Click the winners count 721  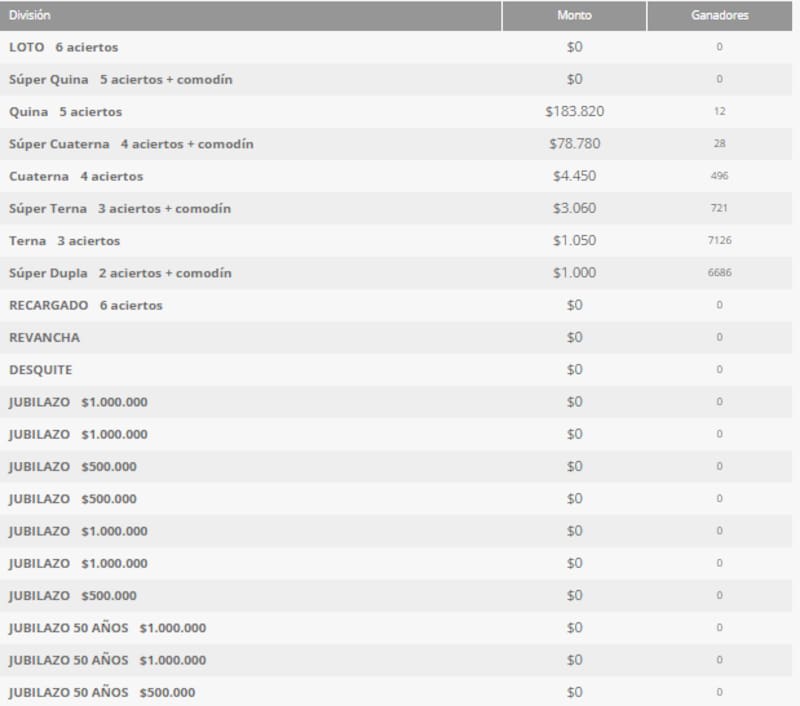(x=719, y=208)
